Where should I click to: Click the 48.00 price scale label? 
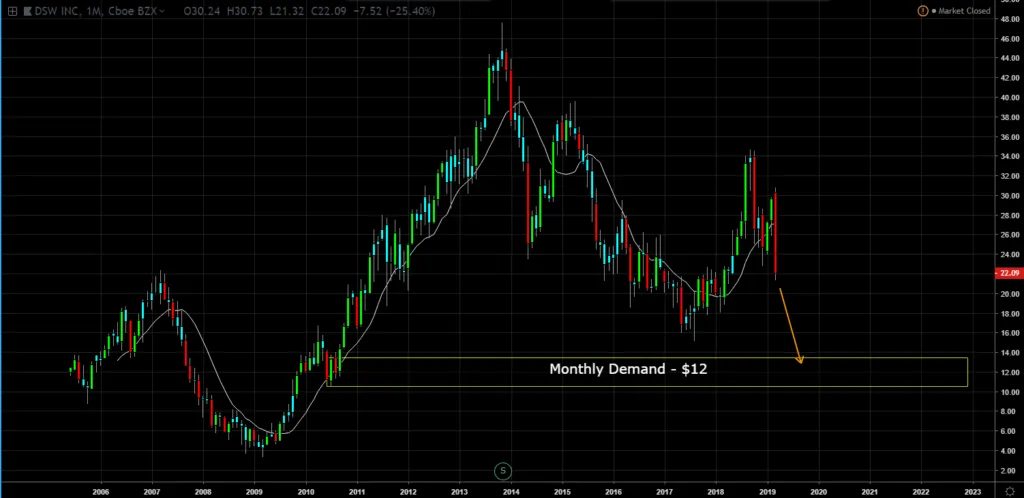1009,20
